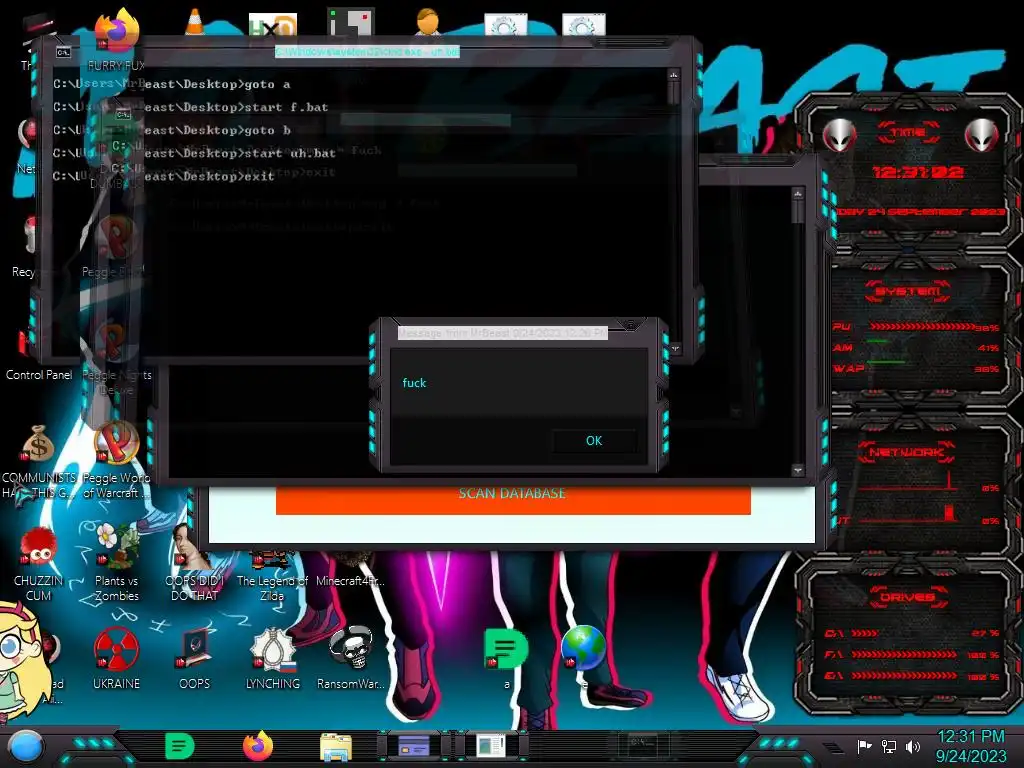Click the 'start uh.bat' command line text
This screenshot has width=1024, height=768.
[x=290, y=153]
